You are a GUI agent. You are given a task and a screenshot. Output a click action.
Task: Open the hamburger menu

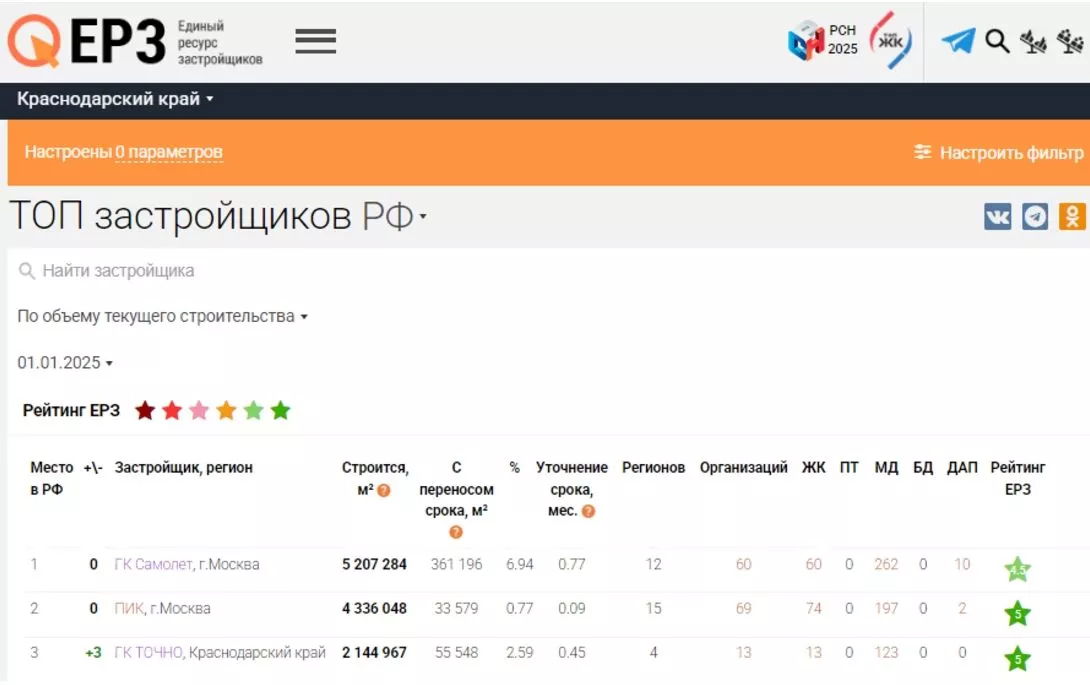[x=315, y=40]
